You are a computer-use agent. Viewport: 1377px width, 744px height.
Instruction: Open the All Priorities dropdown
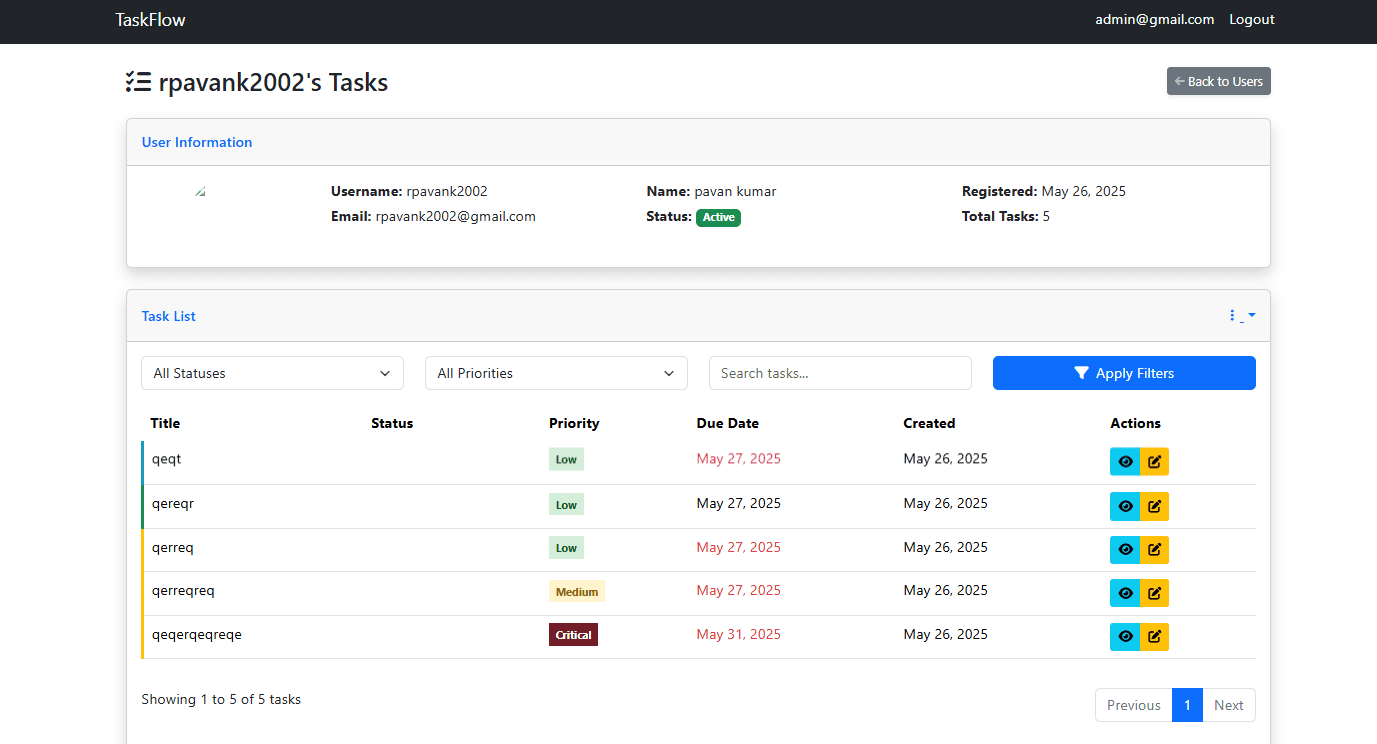556,372
